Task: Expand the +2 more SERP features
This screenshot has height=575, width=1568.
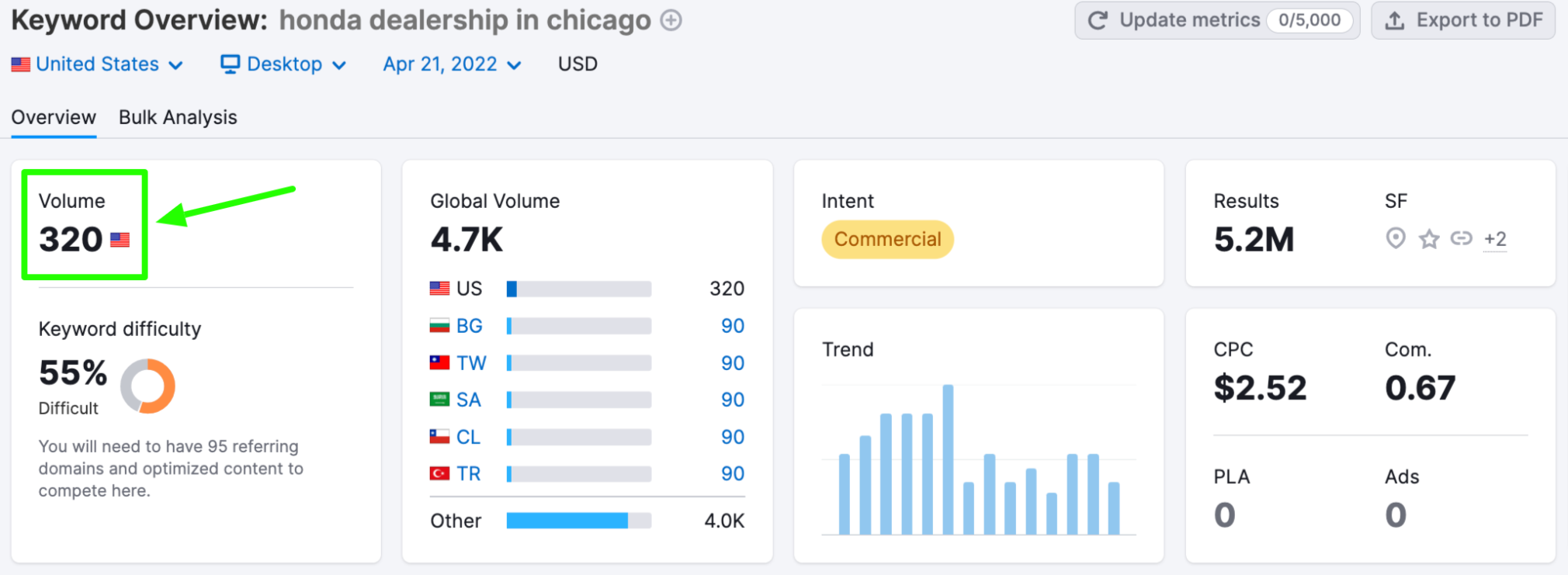Action: tap(1495, 239)
